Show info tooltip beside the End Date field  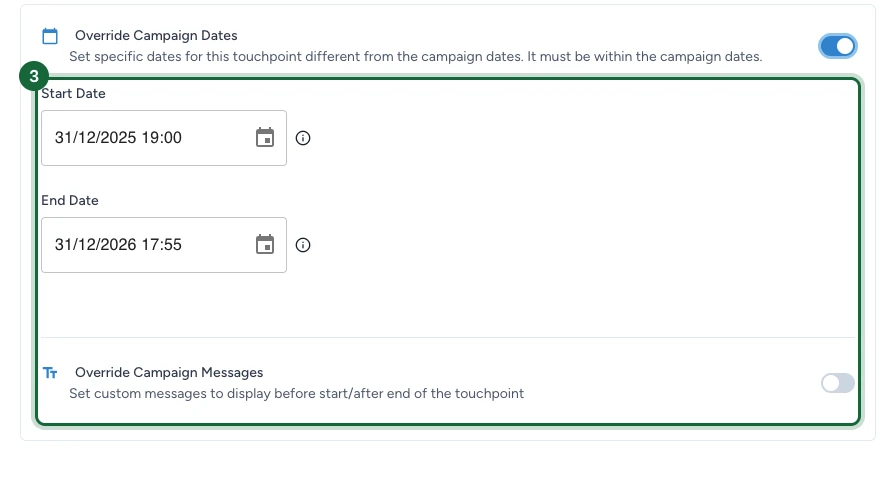(x=303, y=245)
